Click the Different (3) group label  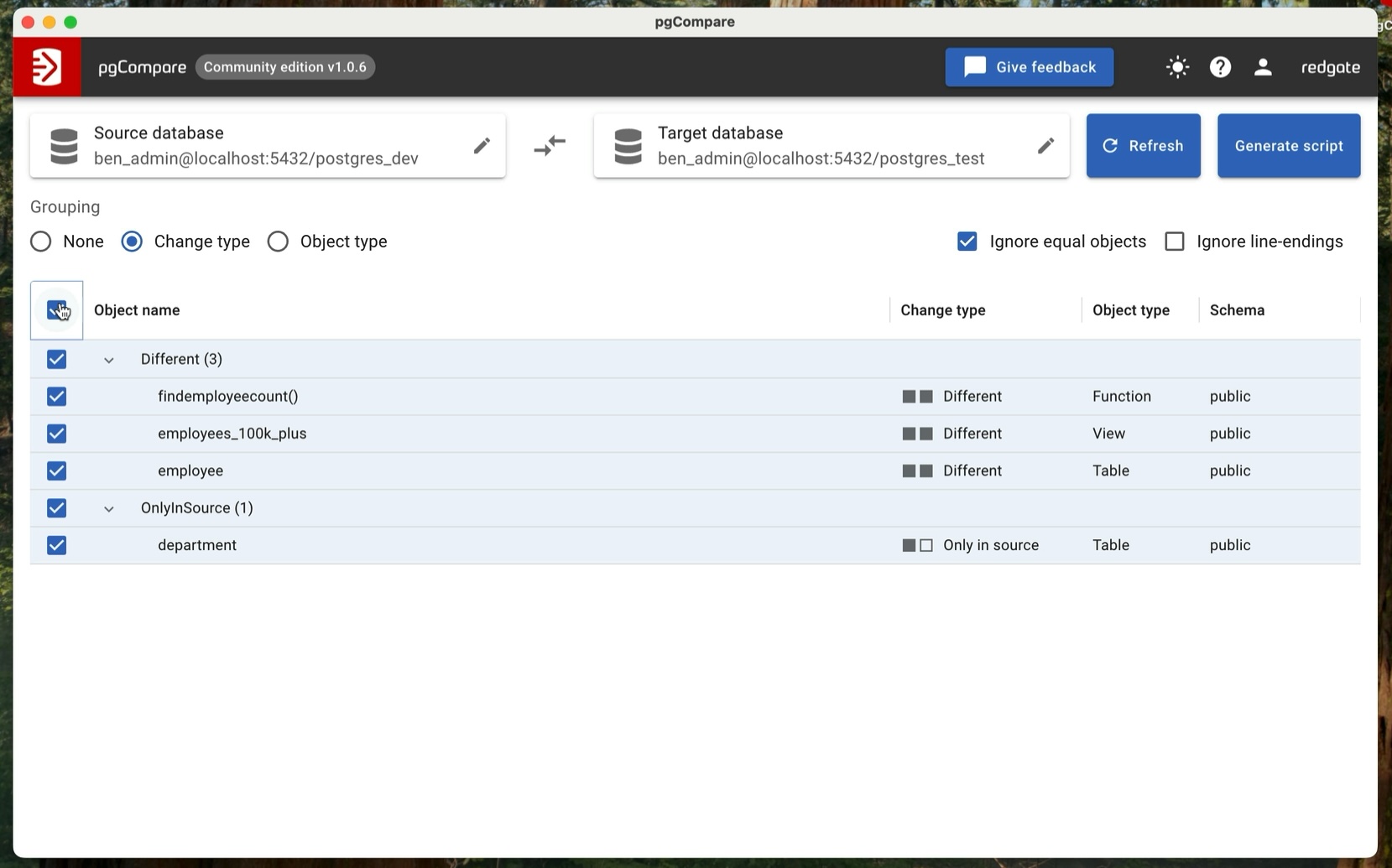[x=181, y=359]
